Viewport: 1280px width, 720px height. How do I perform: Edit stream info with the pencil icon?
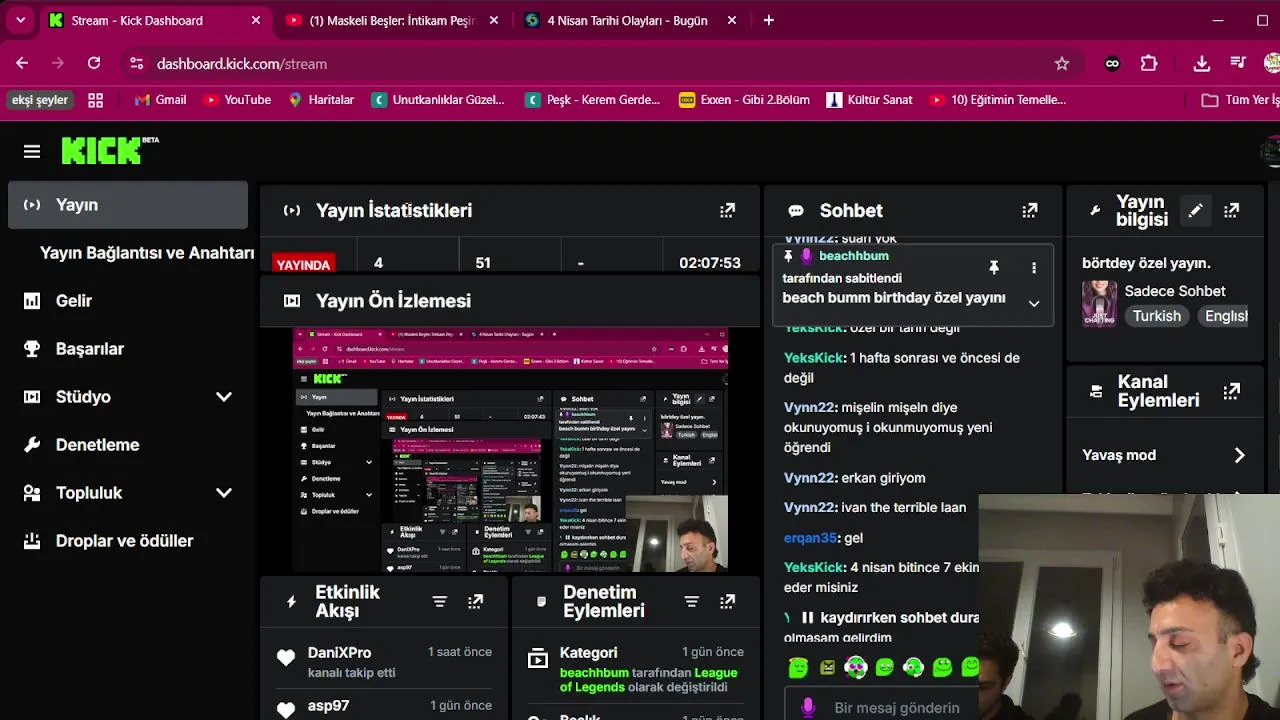[1195, 210]
